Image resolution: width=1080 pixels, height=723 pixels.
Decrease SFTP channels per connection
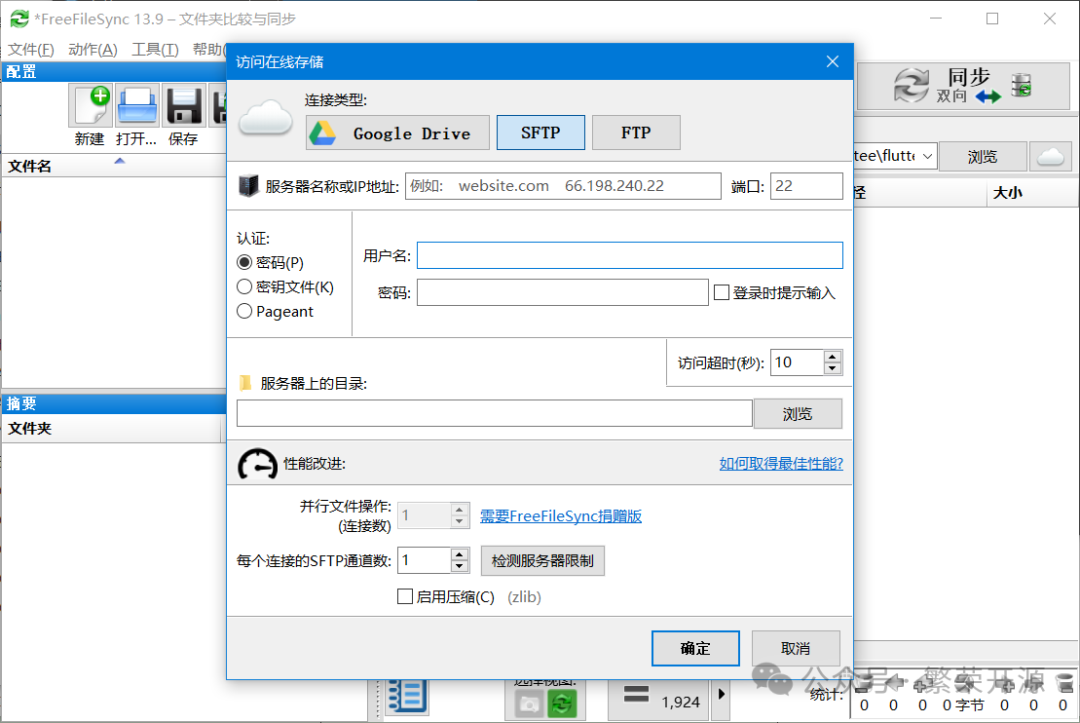click(459, 566)
